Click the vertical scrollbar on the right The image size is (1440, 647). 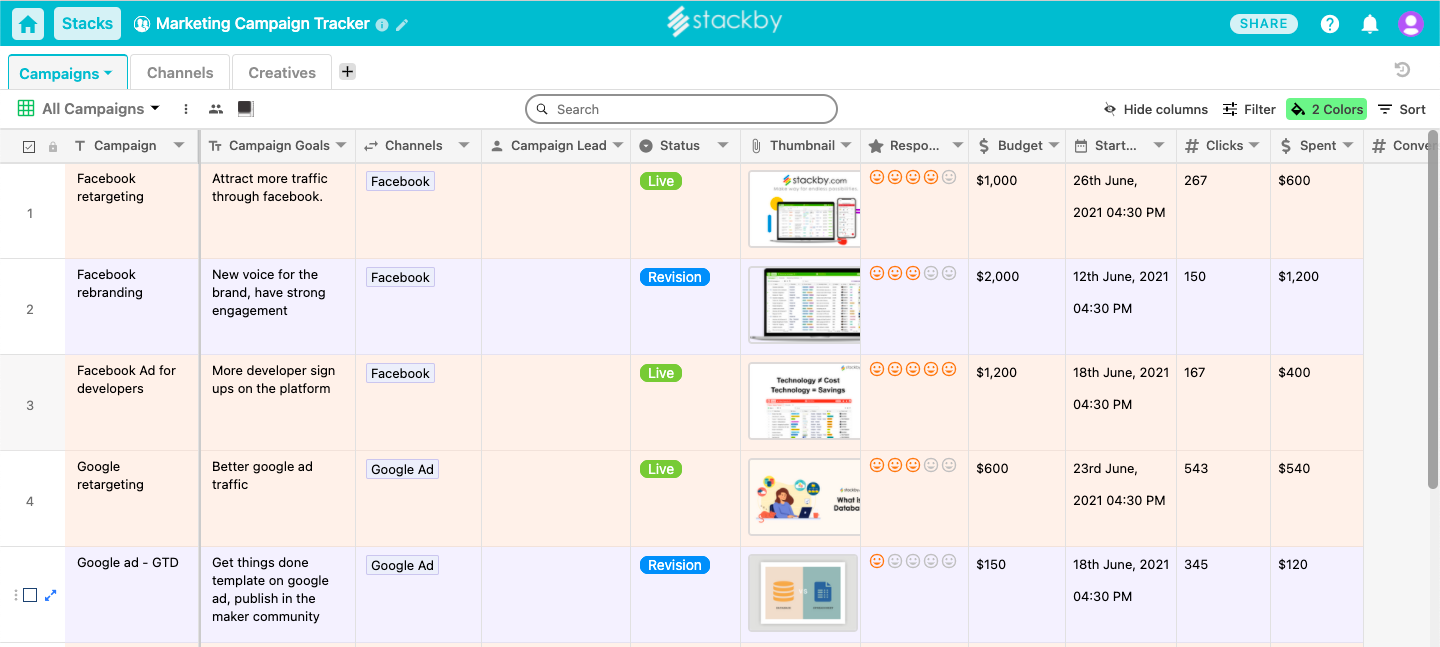pyautogui.click(x=1433, y=310)
